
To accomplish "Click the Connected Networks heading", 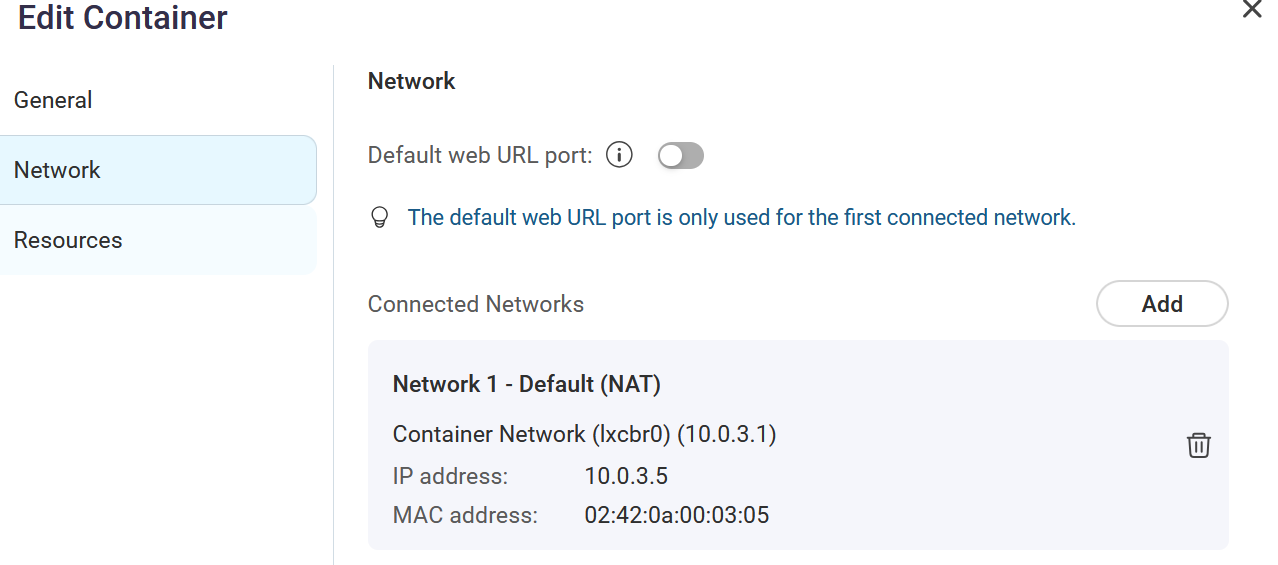I will click(x=475, y=304).
